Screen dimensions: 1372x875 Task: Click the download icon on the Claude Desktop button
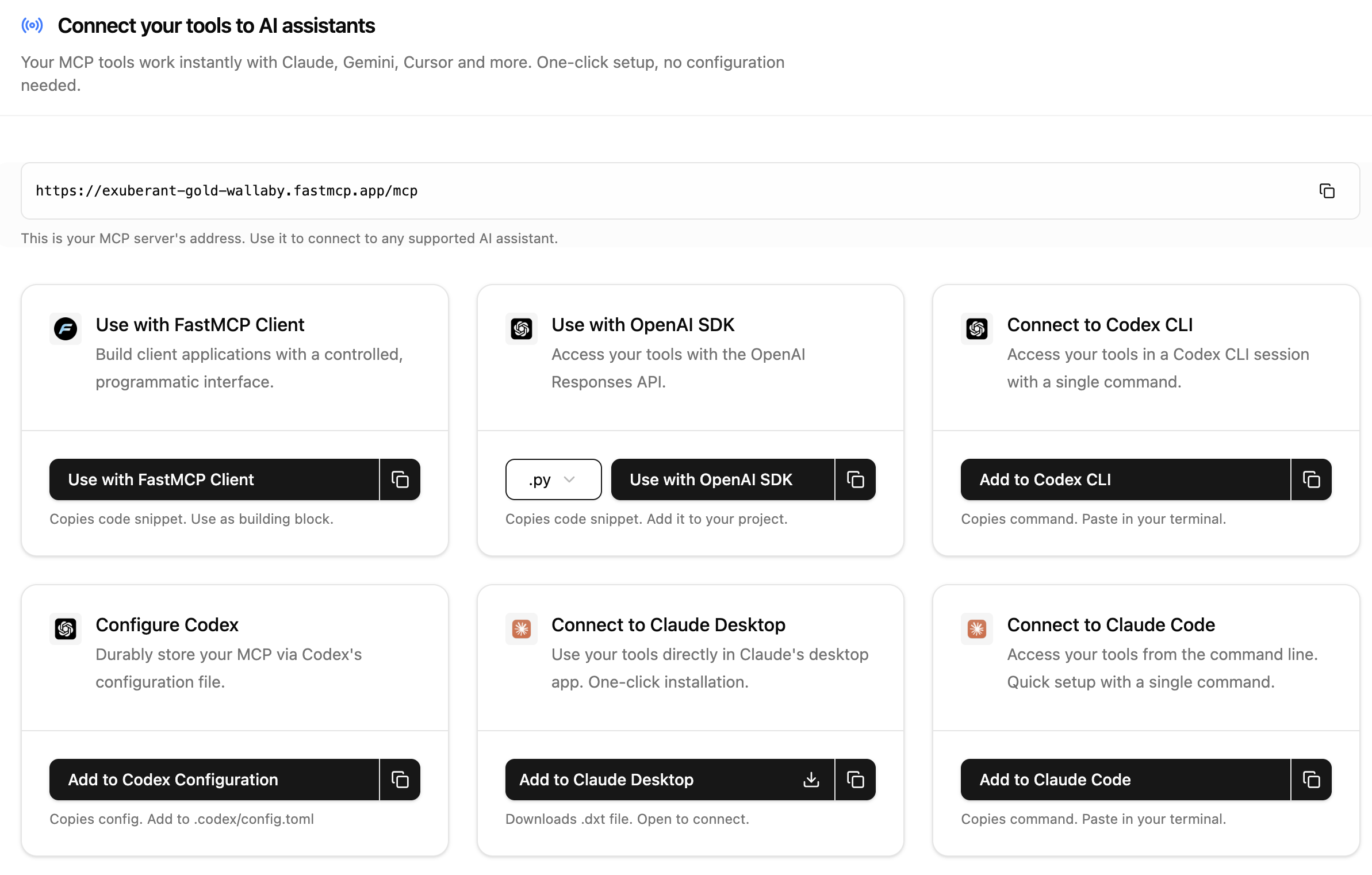pos(811,780)
